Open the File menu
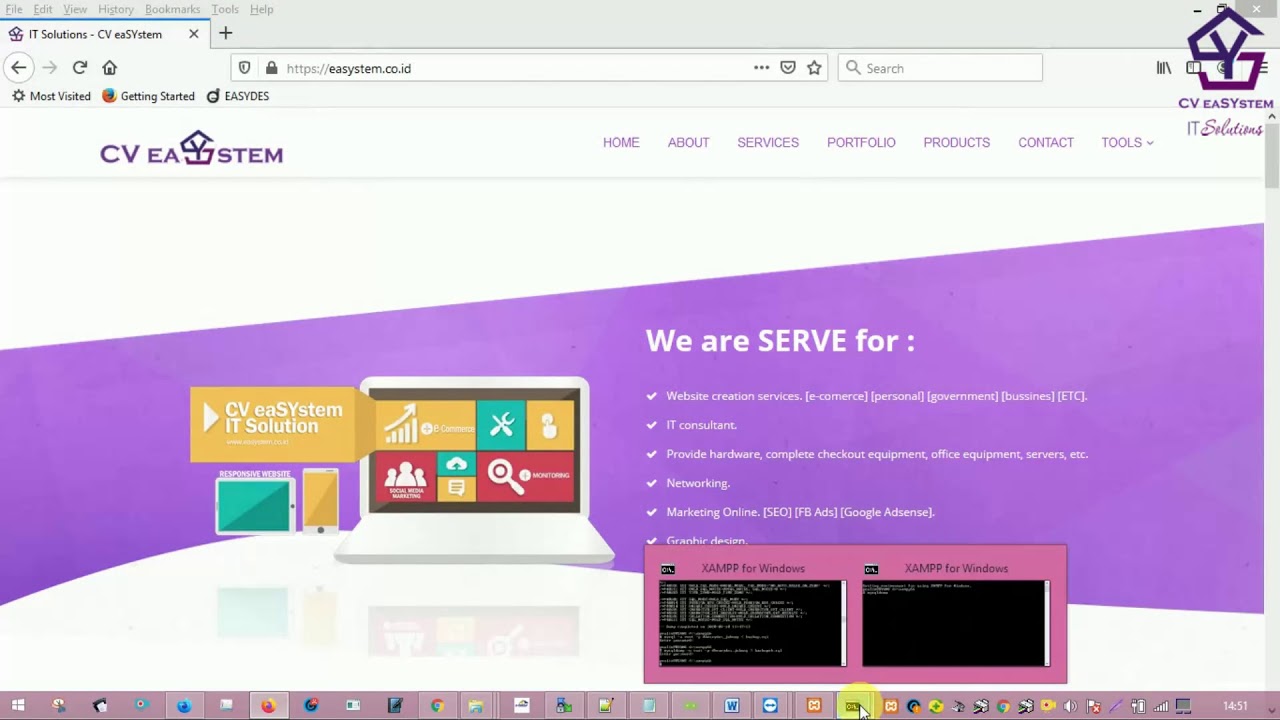 point(14,9)
